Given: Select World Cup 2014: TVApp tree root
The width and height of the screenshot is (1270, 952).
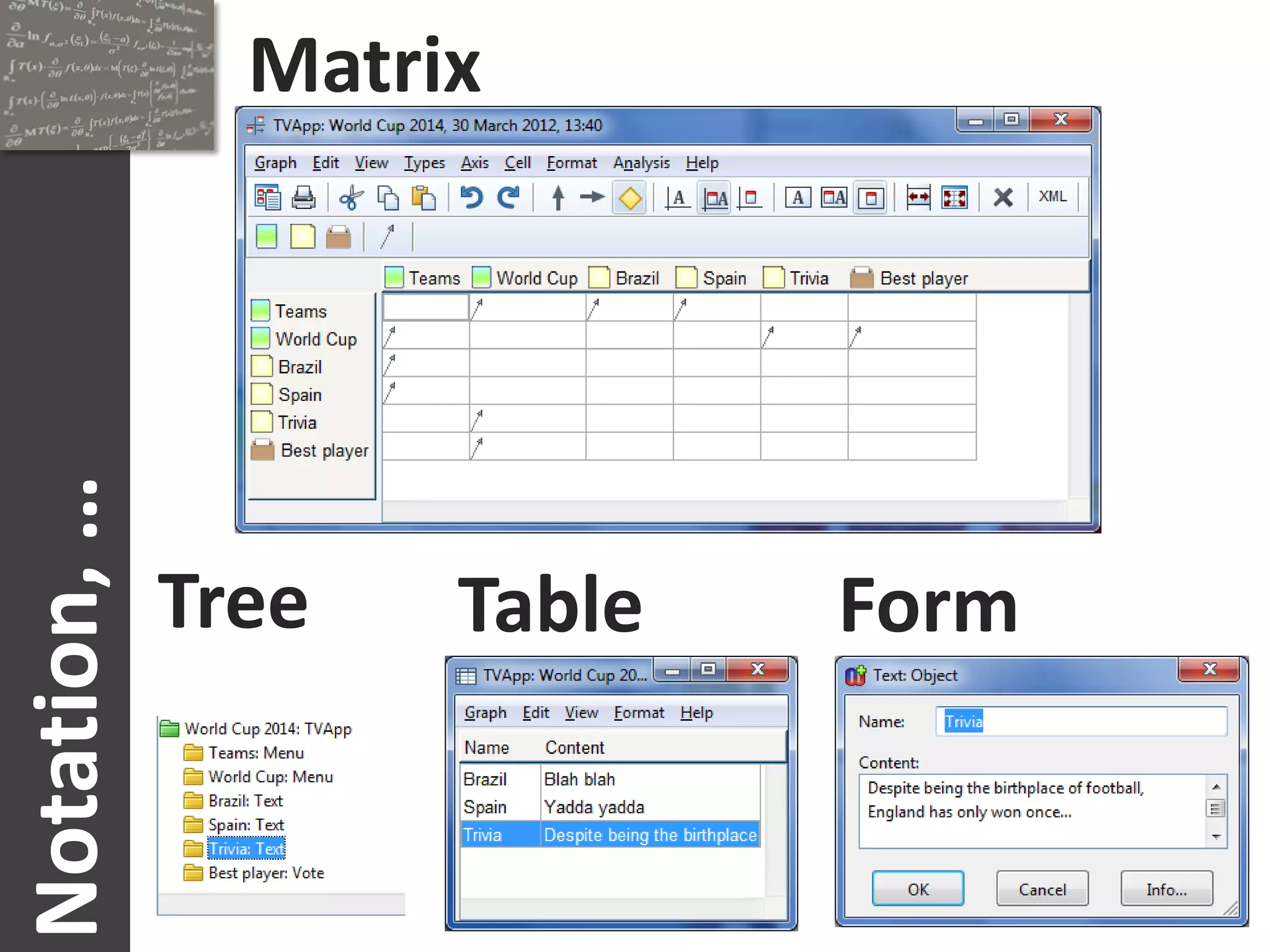Looking at the screenshot, I should point(255,729).
